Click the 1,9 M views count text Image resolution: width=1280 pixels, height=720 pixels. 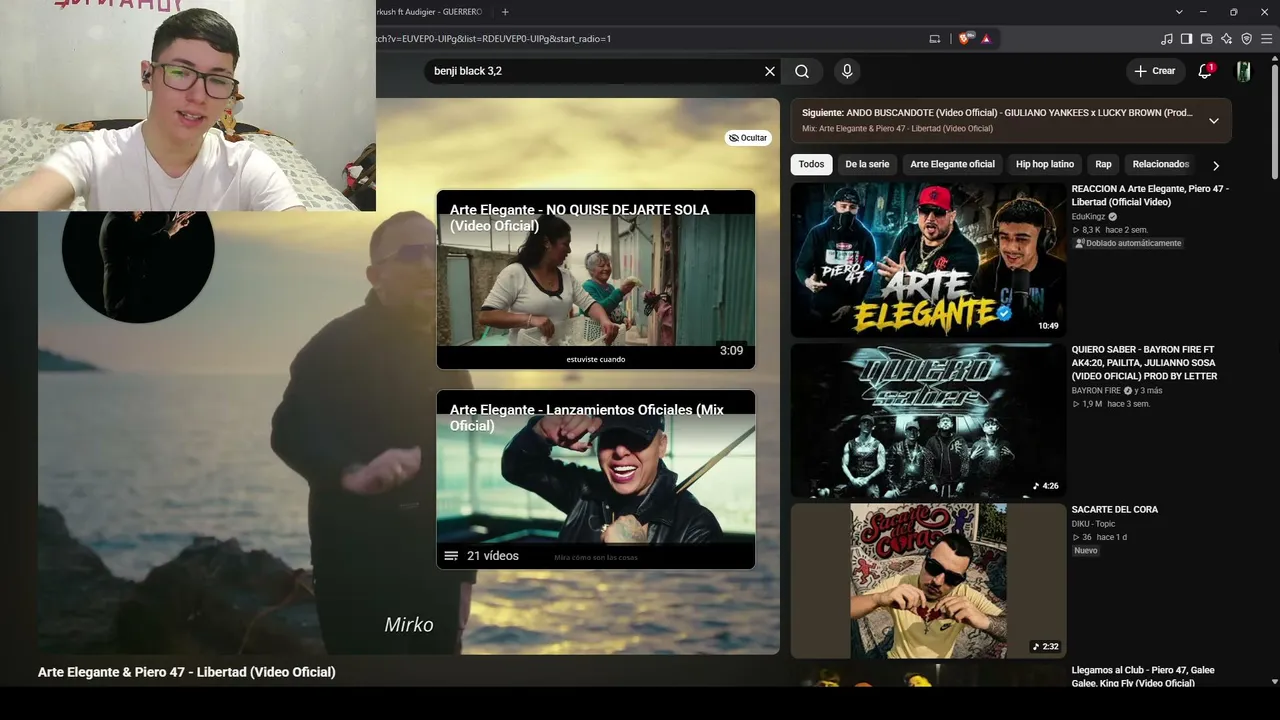pos(1092,404)
